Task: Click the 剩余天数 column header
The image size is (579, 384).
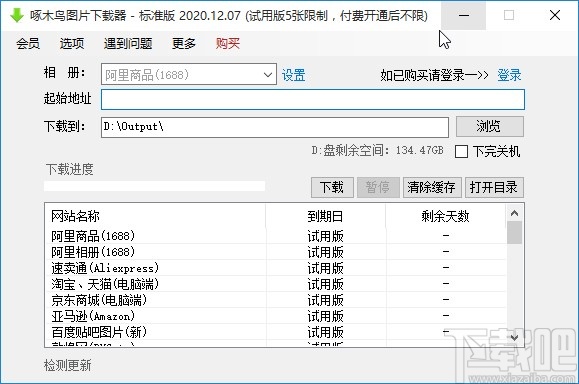Action: point(445,216)
